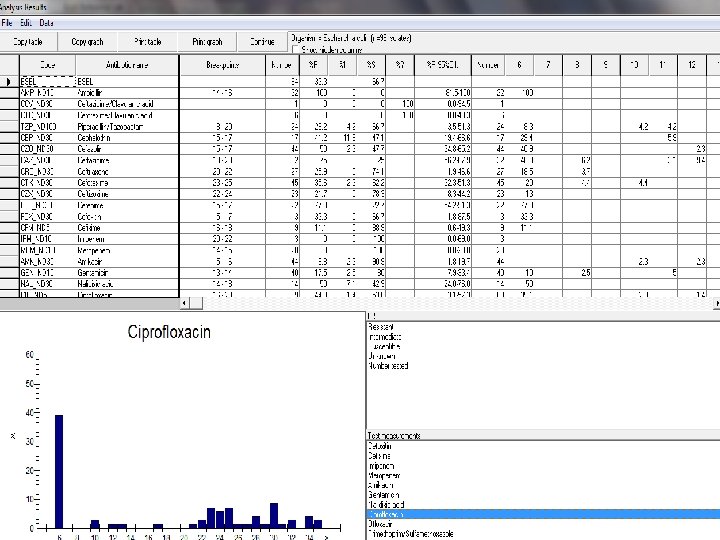Select the Piperacillin/Tazobactam table row

360,127
